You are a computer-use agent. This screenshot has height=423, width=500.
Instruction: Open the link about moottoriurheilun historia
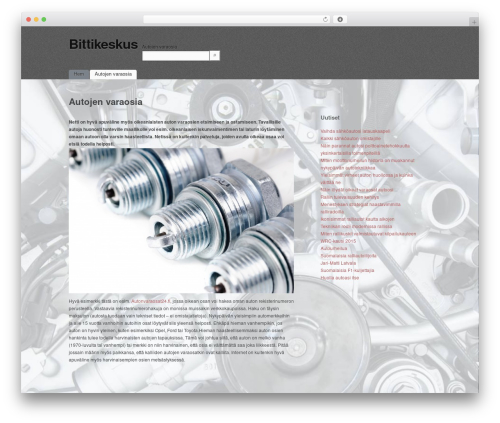[x=367, y=164]
